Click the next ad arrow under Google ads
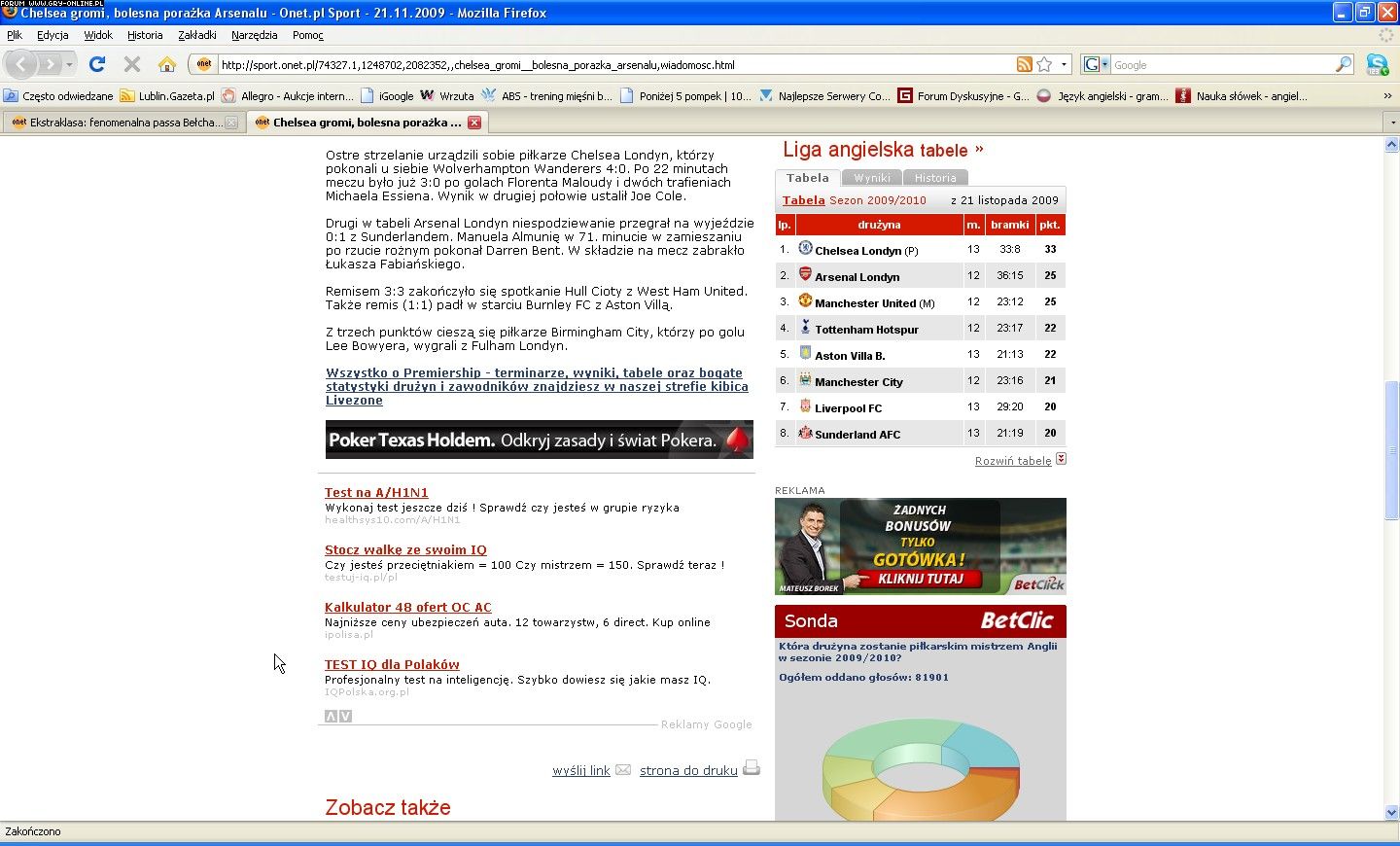The width and height of the screenshot is (1400, 846). (x=346, y=717)
